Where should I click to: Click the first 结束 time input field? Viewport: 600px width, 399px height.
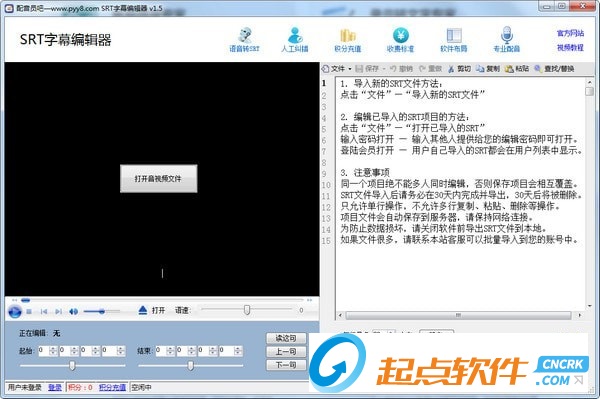pos(160,350)
